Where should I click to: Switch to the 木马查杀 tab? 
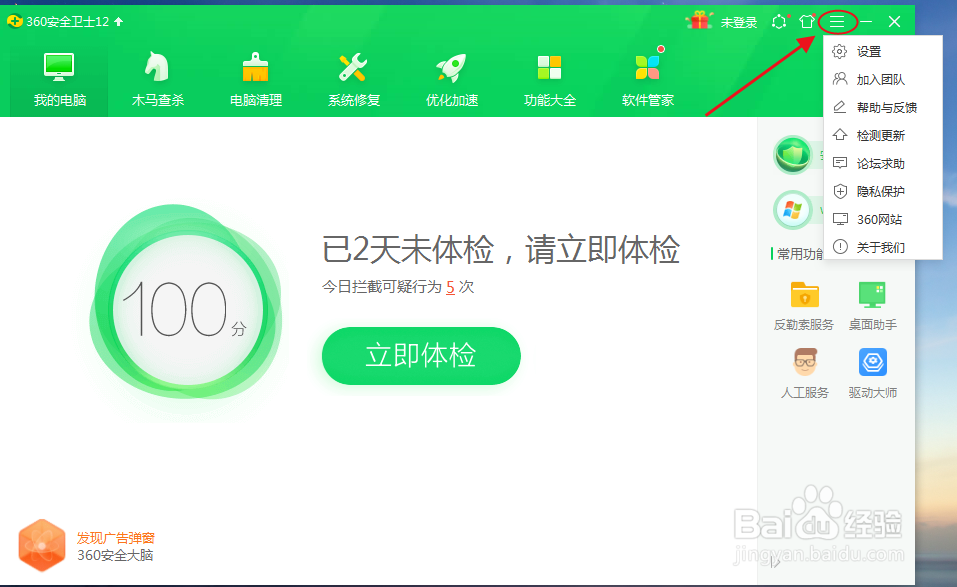[157, 79]
